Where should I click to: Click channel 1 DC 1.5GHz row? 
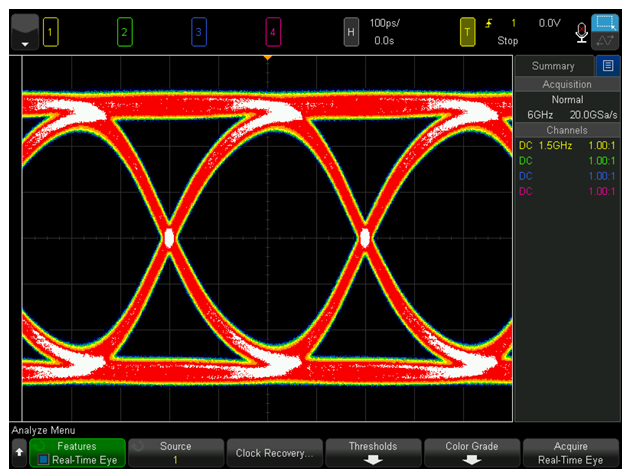coord(567,145)
